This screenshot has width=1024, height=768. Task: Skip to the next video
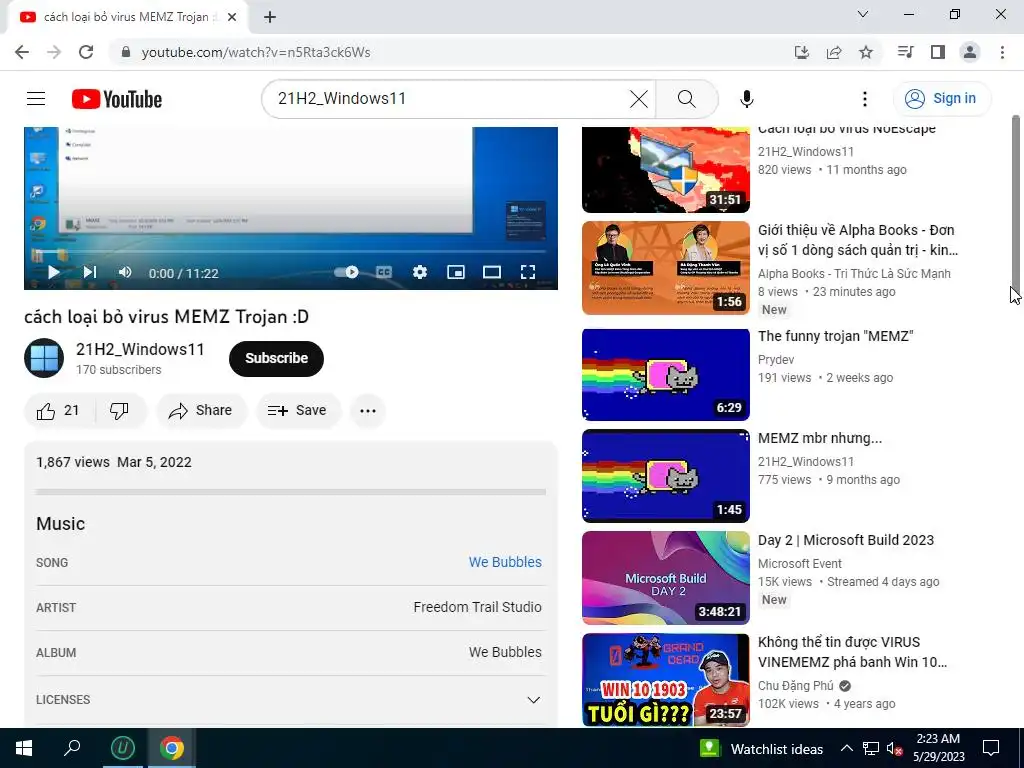(90, 272)
